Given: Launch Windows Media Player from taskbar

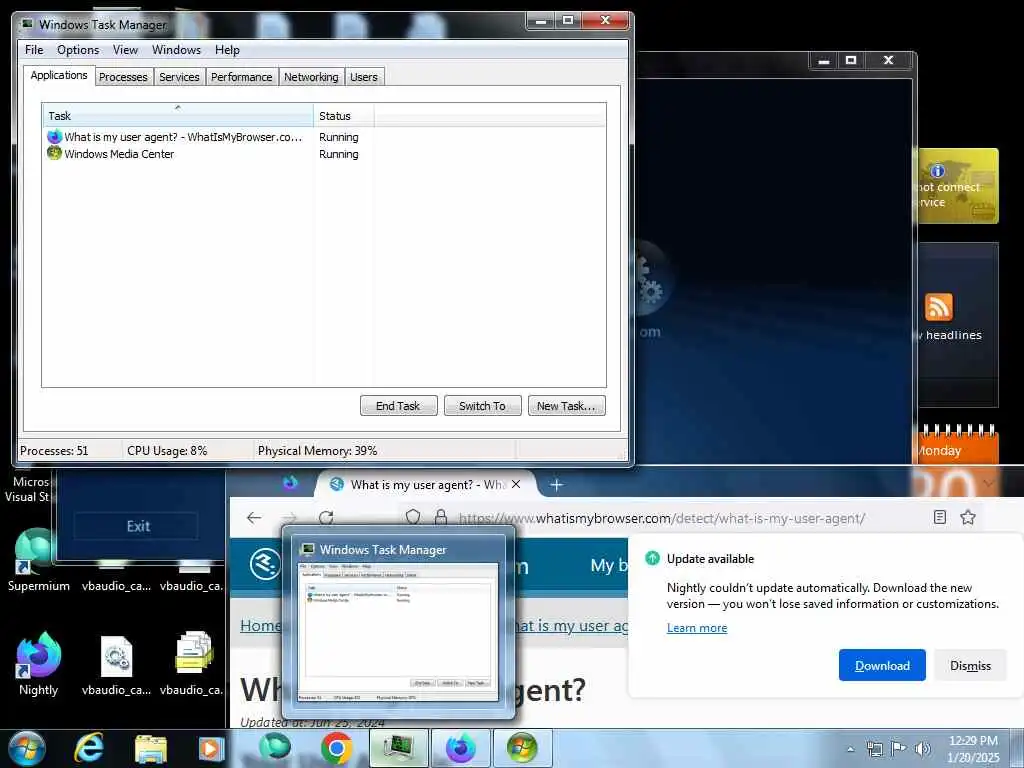Looking at the screenshot, I should 211,748.
